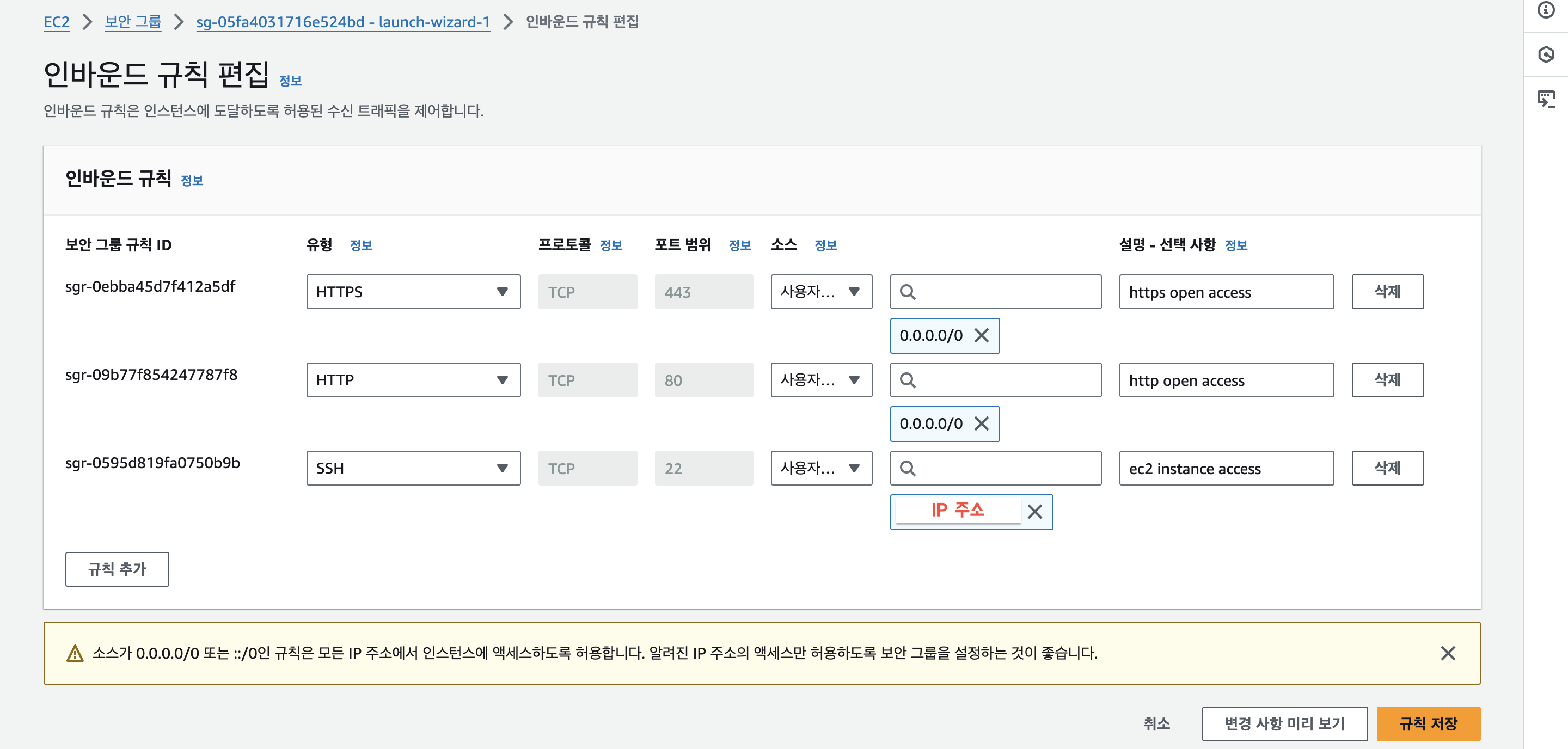This screenshot has height=749, width=1568.
Task: Expand source type dropdown for HTTP rule
Action: pyautogui.click(x=821, y=380)
